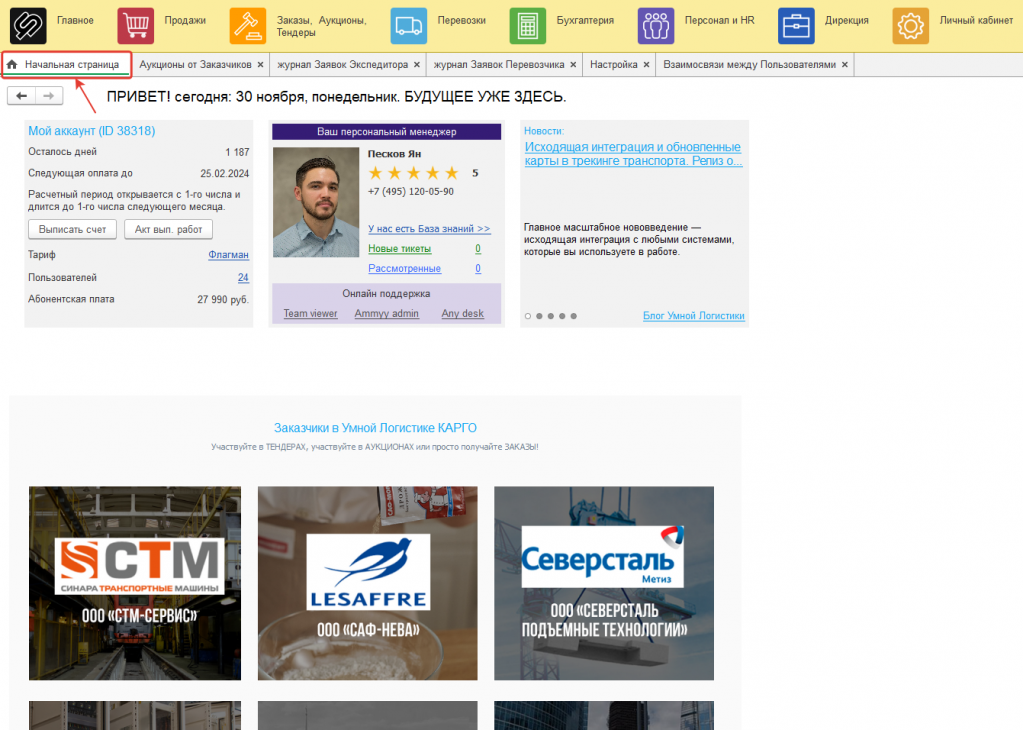Open the Северсталь Подъемные Технологии card
Screen dimensions: 1023x730
[x=604, y=583]
